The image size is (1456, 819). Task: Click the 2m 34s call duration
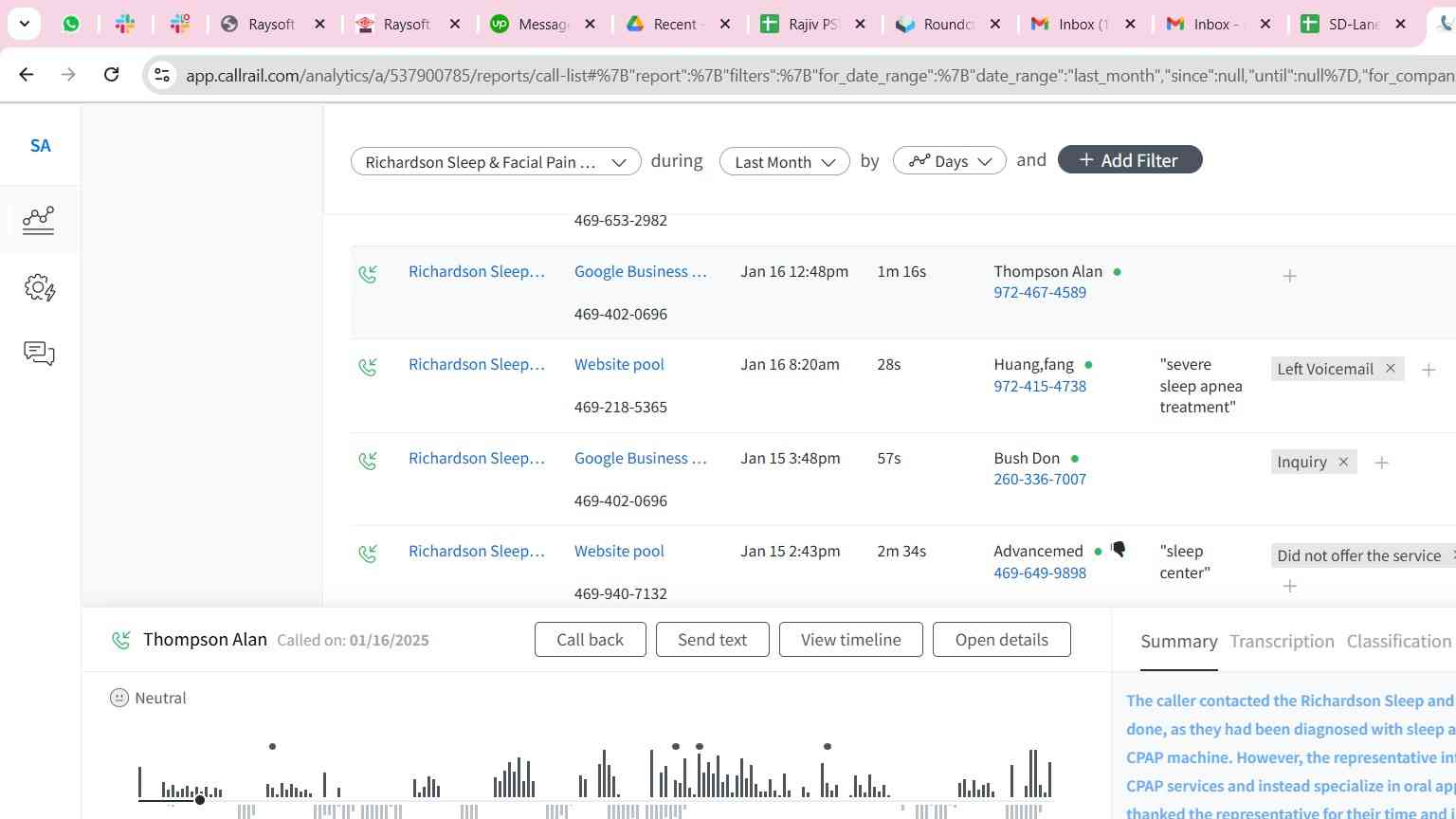pyautogui.click(x=901, y=552)
